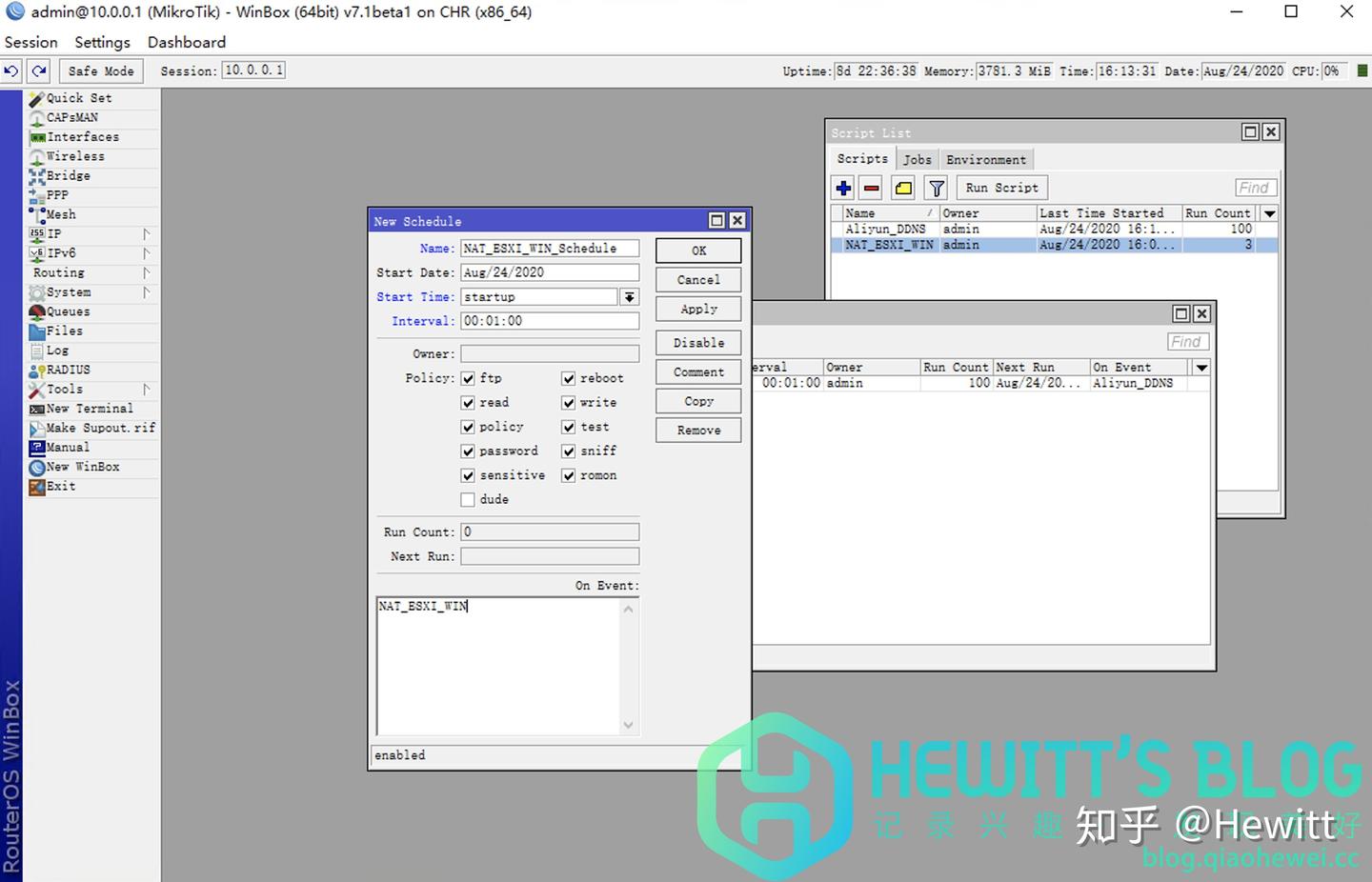Click the yellow Comment icon in Script List
1372x882 pixels.
tap(903, 188)
